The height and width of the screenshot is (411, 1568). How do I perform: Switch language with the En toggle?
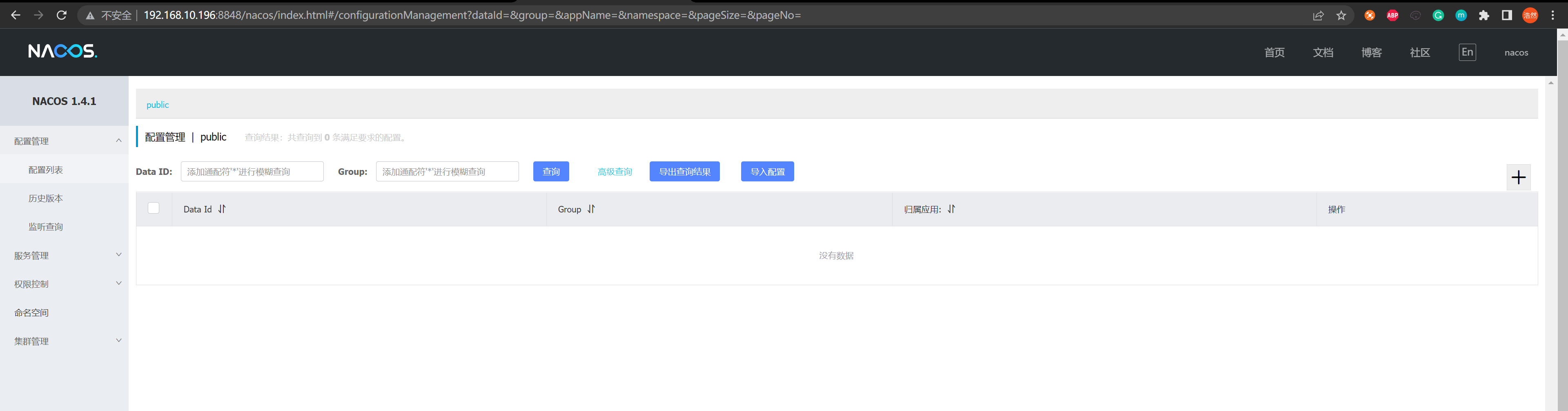point(1467,52)
